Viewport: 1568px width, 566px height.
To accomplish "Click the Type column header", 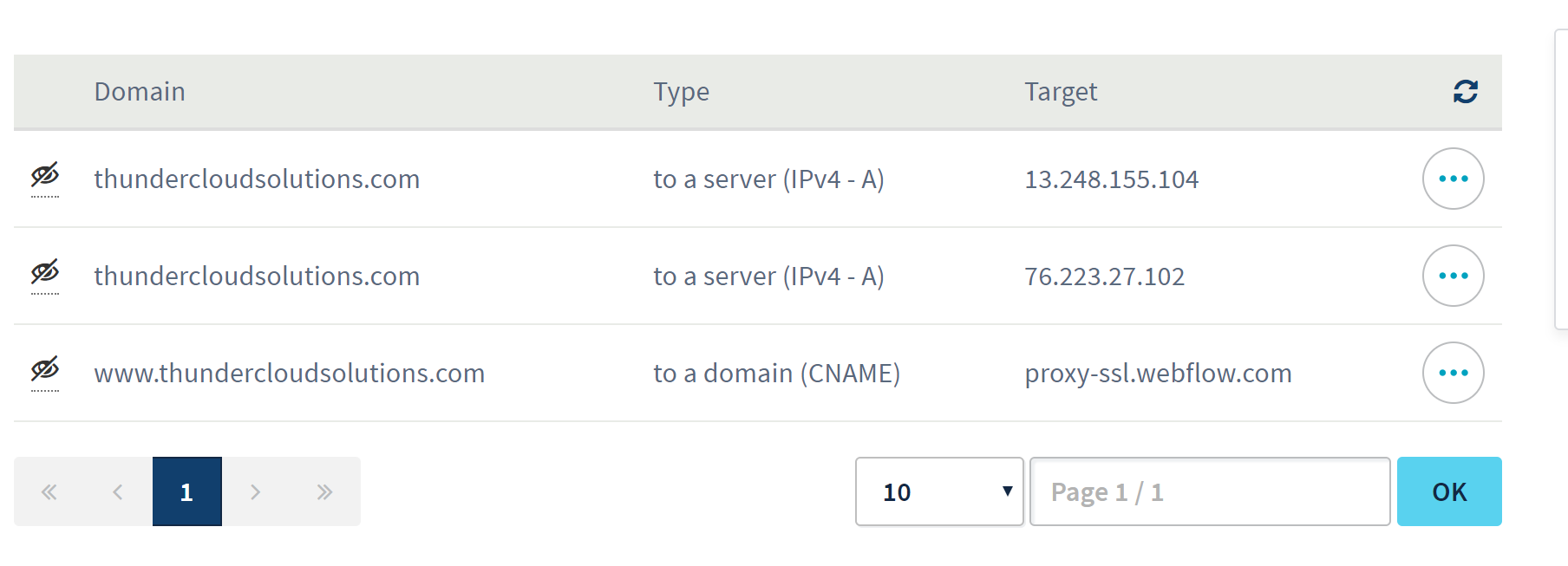I will coord(681,92).
